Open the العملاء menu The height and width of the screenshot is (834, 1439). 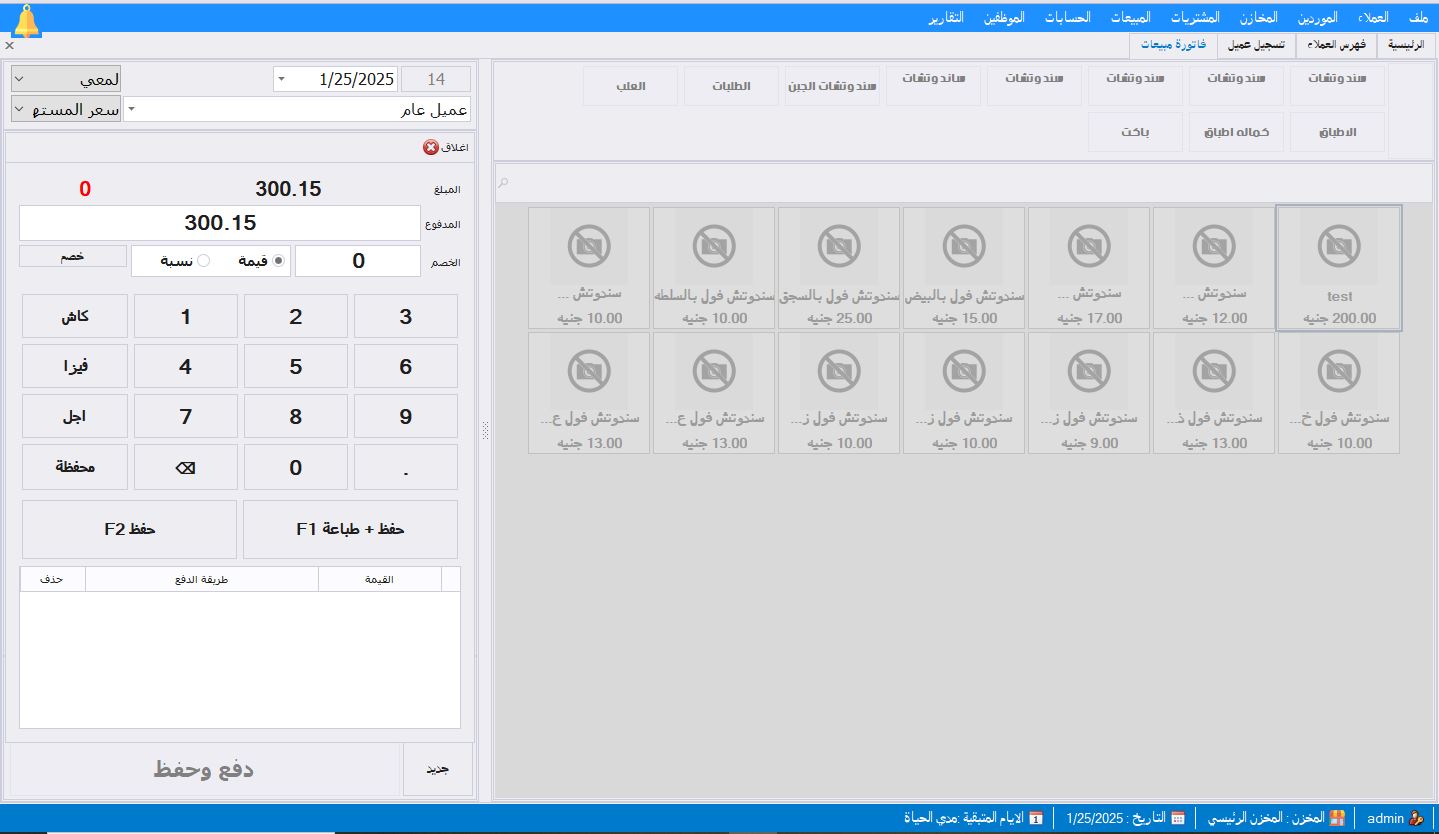(x=1373, y=18)
